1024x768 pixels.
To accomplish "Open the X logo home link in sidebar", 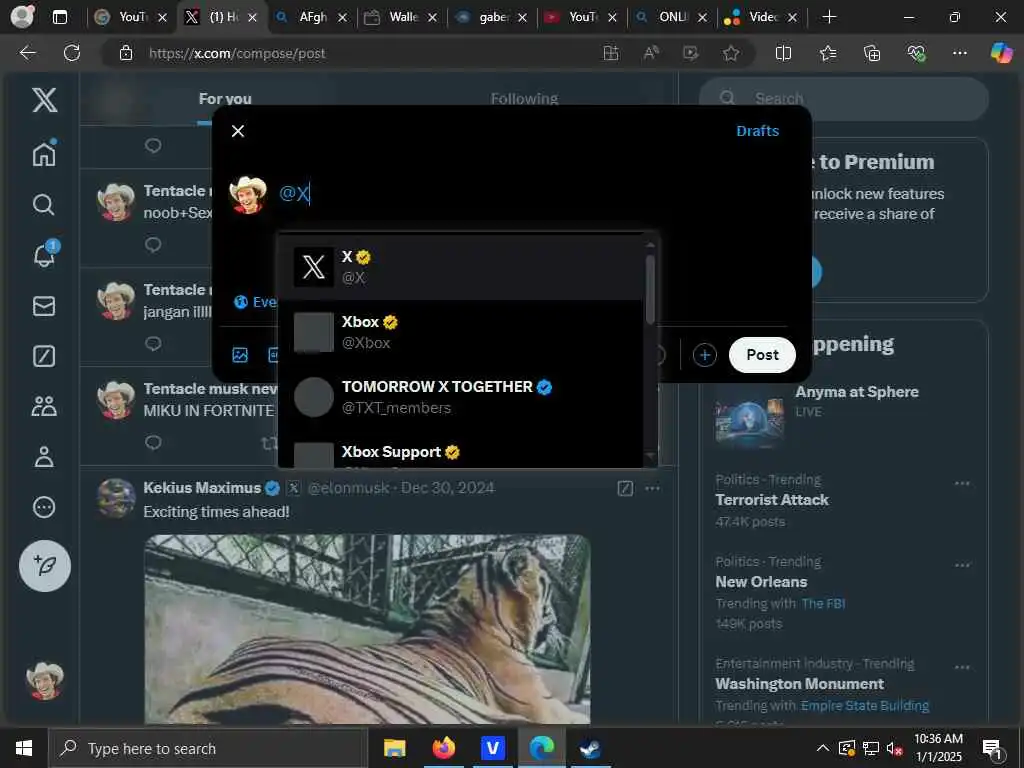I will tap(44, 101).
